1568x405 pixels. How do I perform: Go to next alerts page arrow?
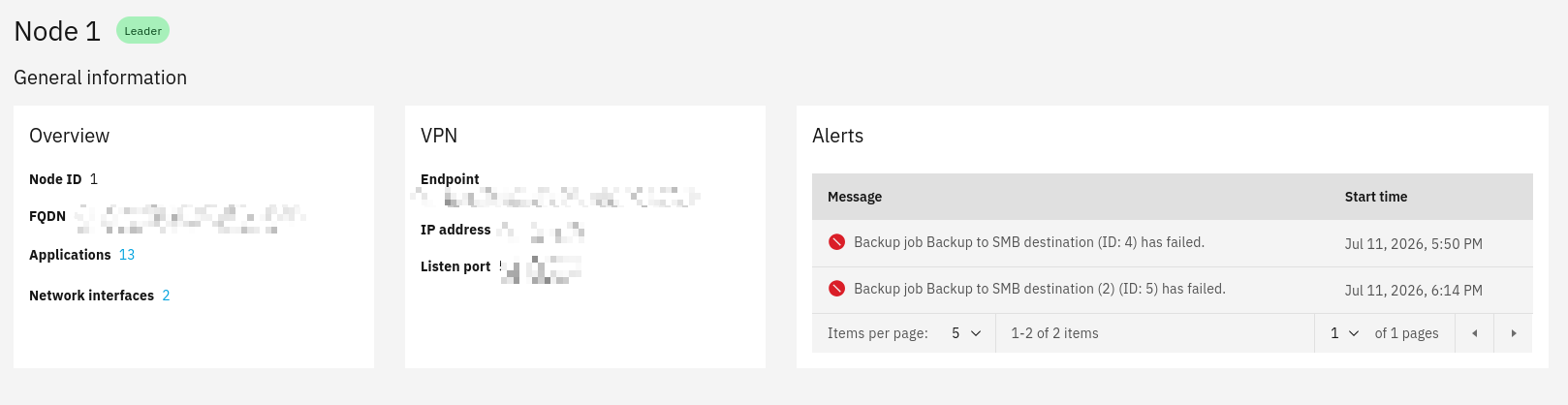1514,333
